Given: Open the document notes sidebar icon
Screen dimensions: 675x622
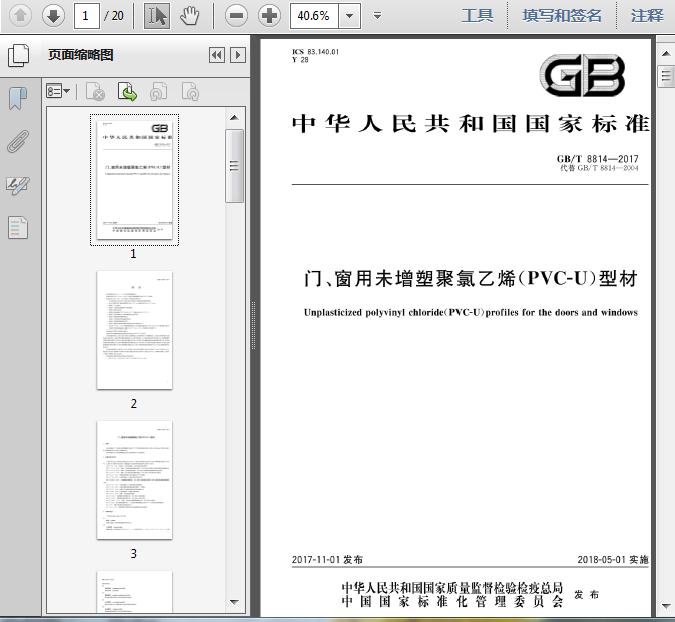Looking at the screenshot, I should pos(18,227).
